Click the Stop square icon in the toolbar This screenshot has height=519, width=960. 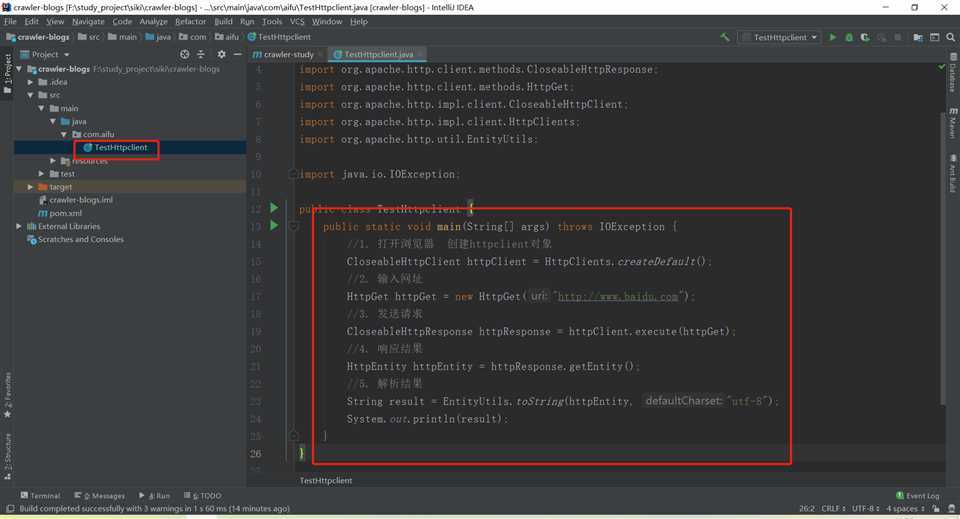tap(898, 37)
